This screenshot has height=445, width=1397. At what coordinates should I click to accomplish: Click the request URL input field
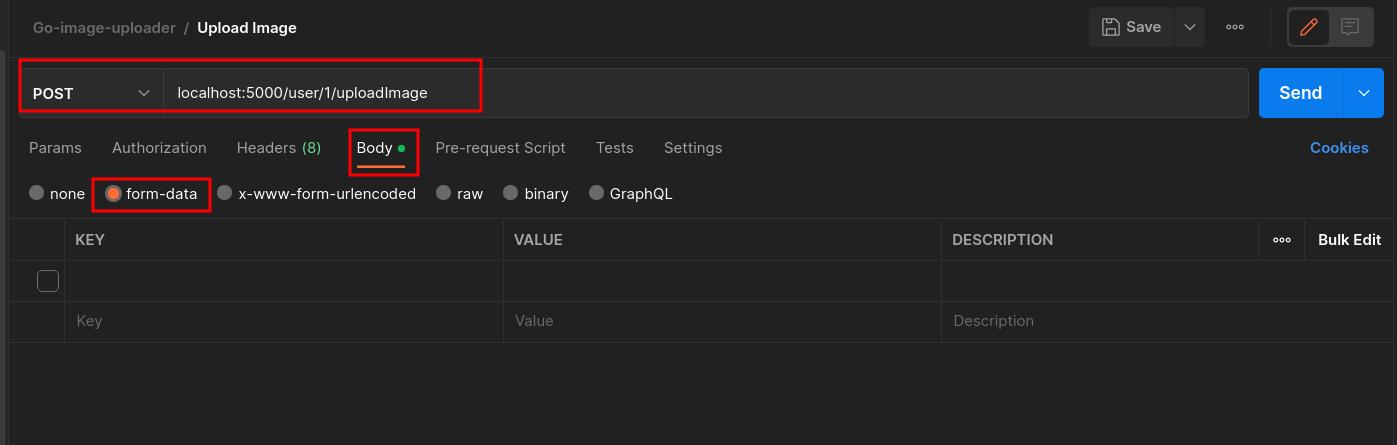coord(700,93)
